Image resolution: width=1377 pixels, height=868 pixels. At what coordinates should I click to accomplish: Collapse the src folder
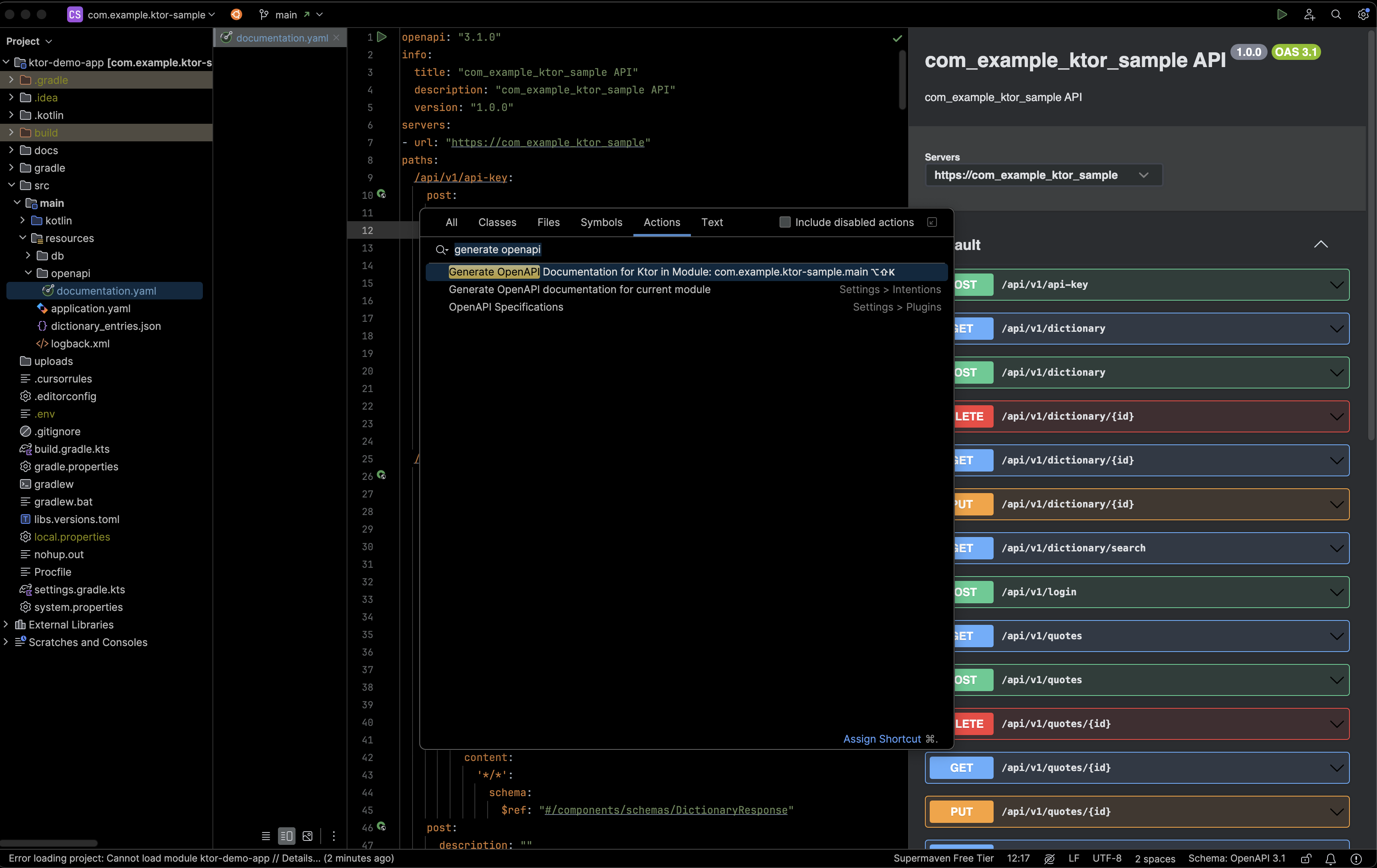tap(11, 185)
